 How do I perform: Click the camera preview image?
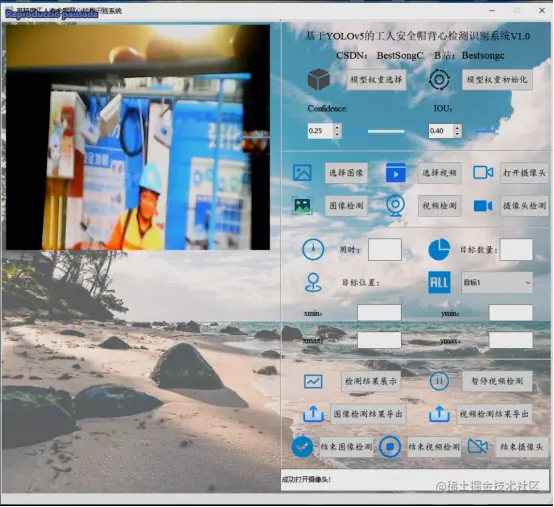tap(138, 137)
